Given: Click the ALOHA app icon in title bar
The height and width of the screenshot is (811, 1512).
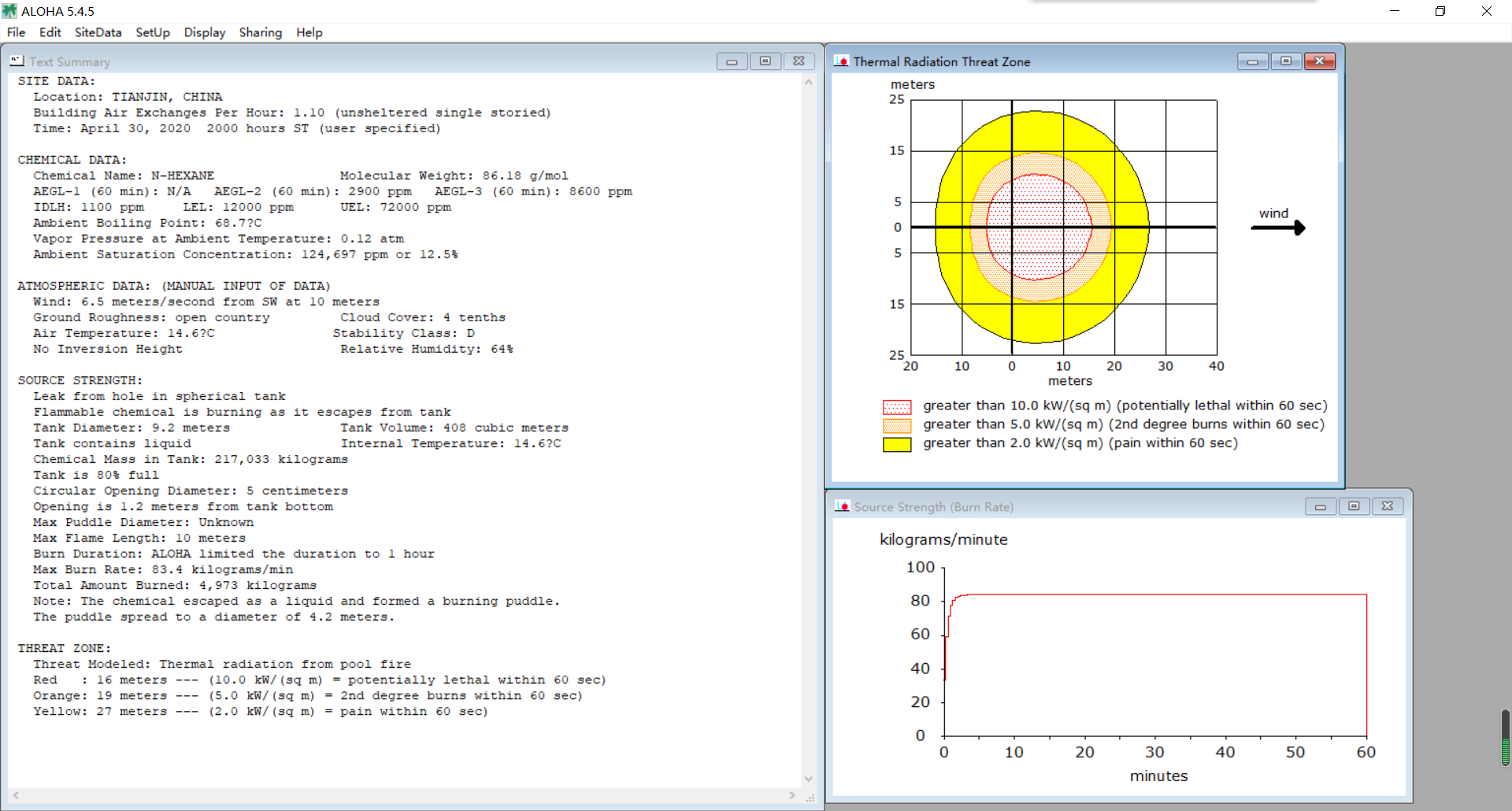Looking at the screenshot, I should (x=9, y=11).
